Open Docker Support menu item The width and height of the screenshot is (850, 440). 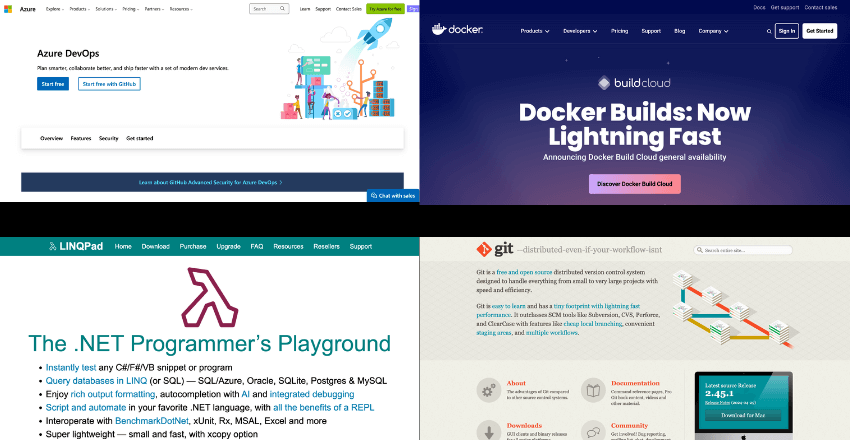point(651,31)
